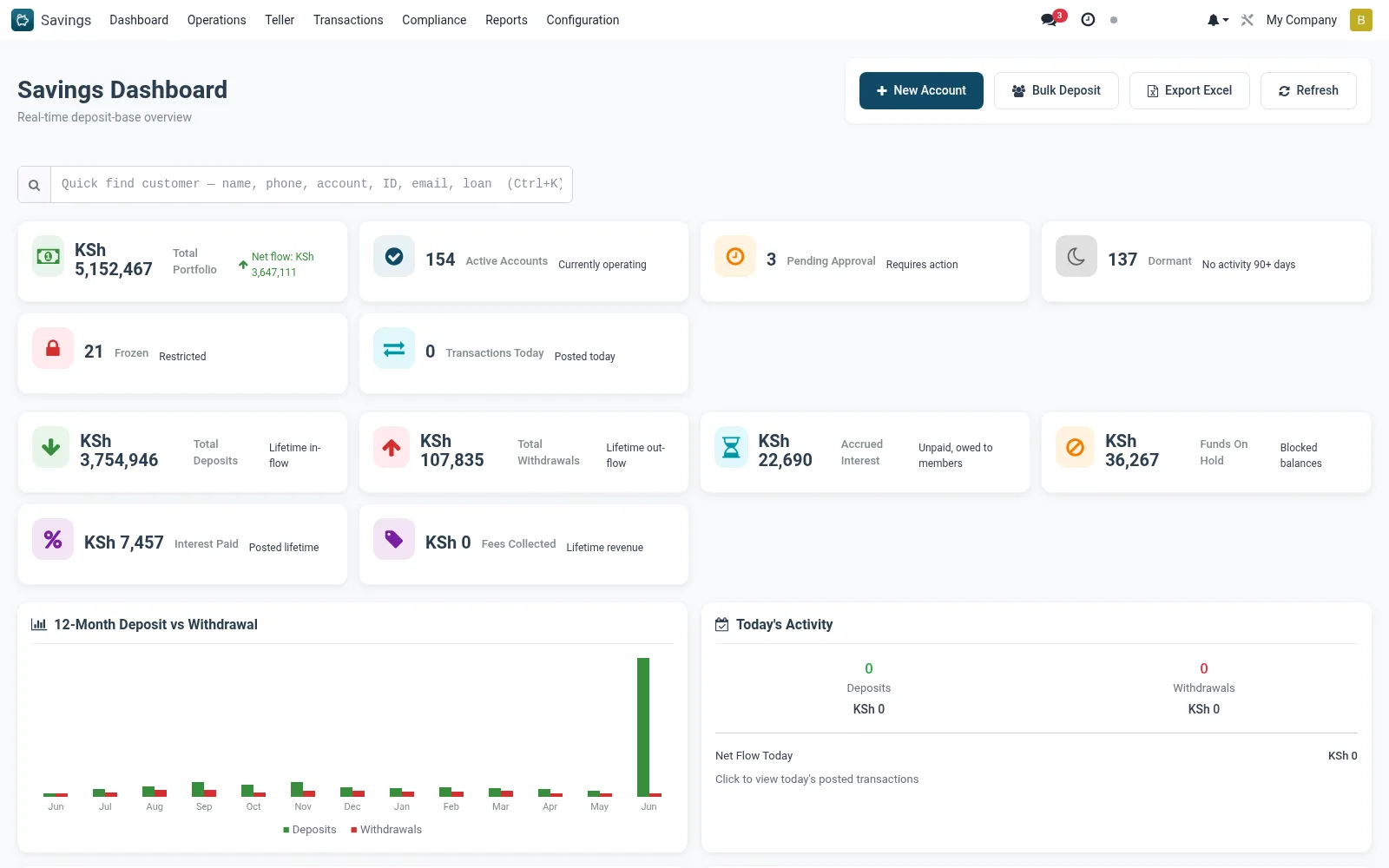Click the grey status dot in the navbar
Screen dimensions: 1389x868
[x=1114, y=20]
